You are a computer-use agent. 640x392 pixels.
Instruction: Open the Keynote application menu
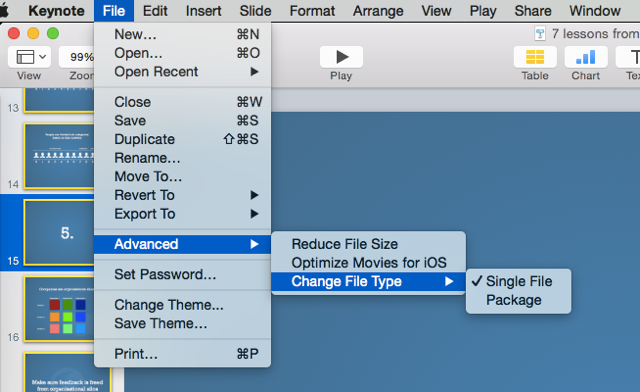56,11
